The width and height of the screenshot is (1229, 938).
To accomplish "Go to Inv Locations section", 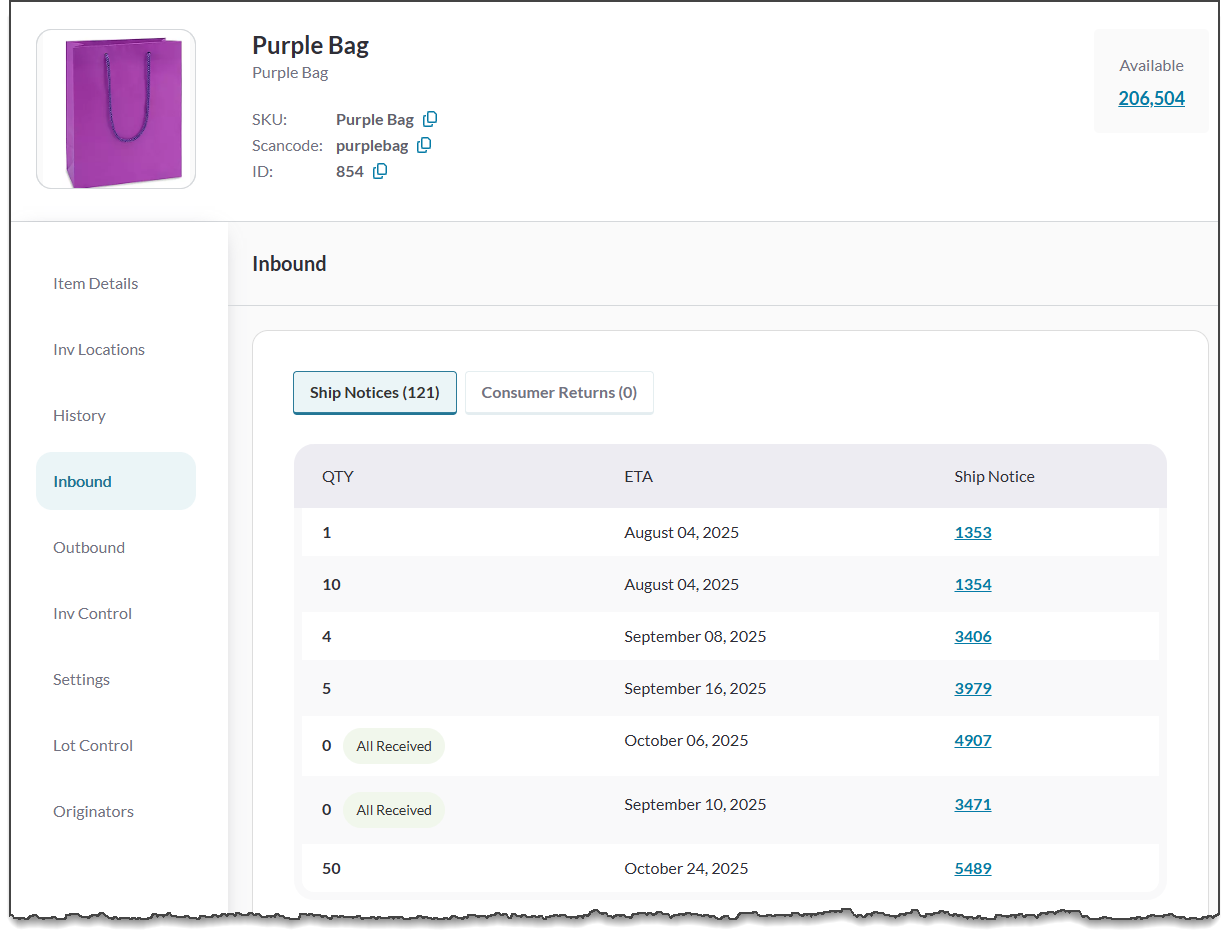I will [99, 349].
